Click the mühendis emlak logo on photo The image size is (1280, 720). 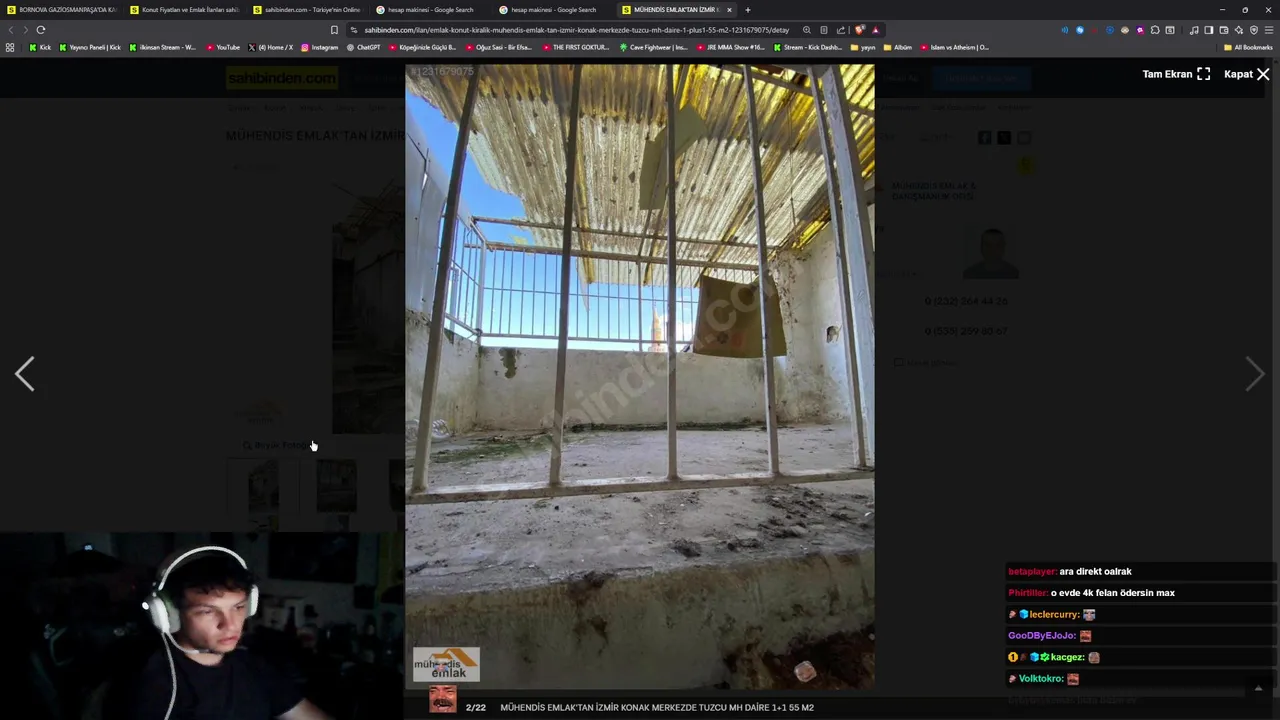click(x=446, y=664)
